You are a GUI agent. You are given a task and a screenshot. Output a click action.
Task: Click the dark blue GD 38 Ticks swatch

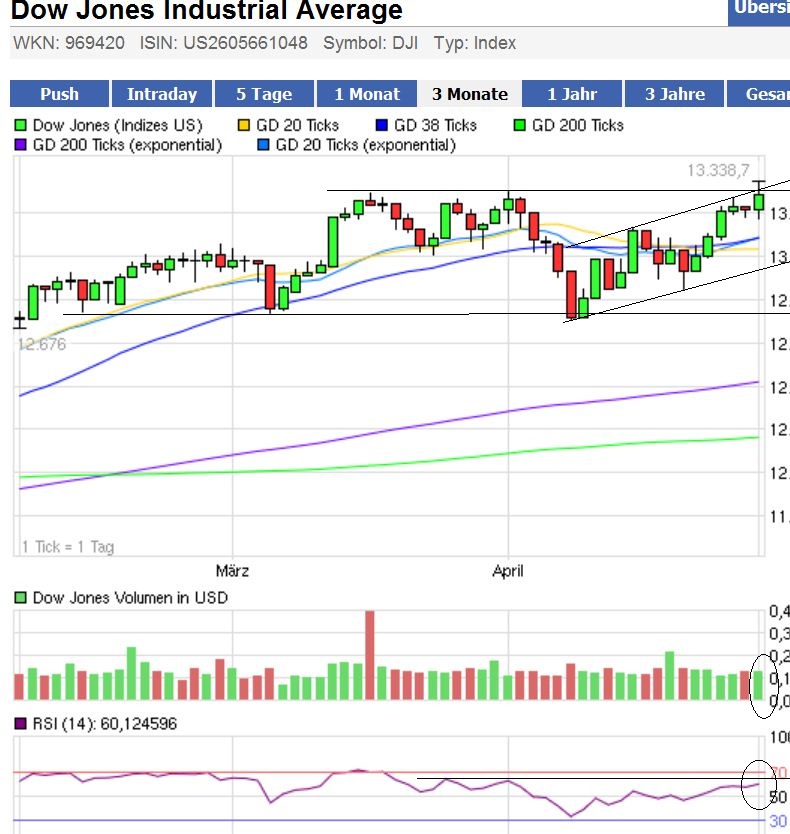click(x=381, y=126)
